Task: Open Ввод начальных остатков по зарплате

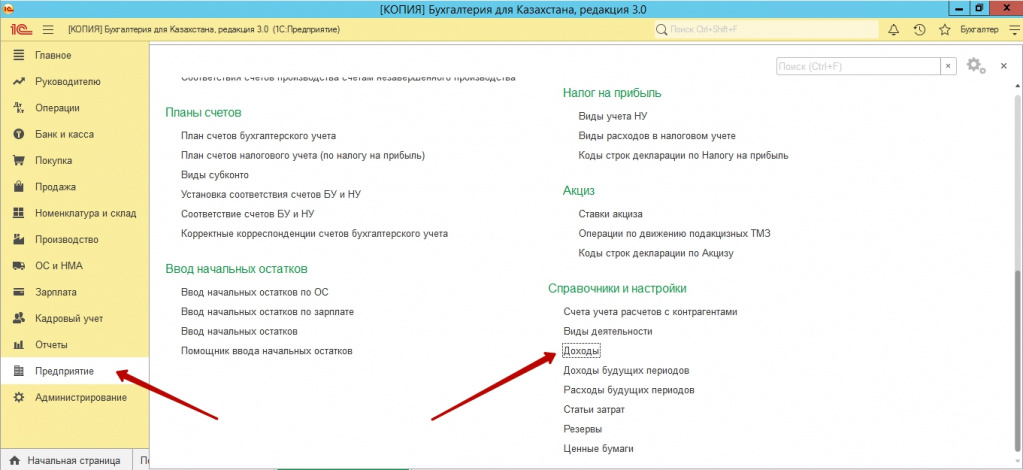Action: 267,312
